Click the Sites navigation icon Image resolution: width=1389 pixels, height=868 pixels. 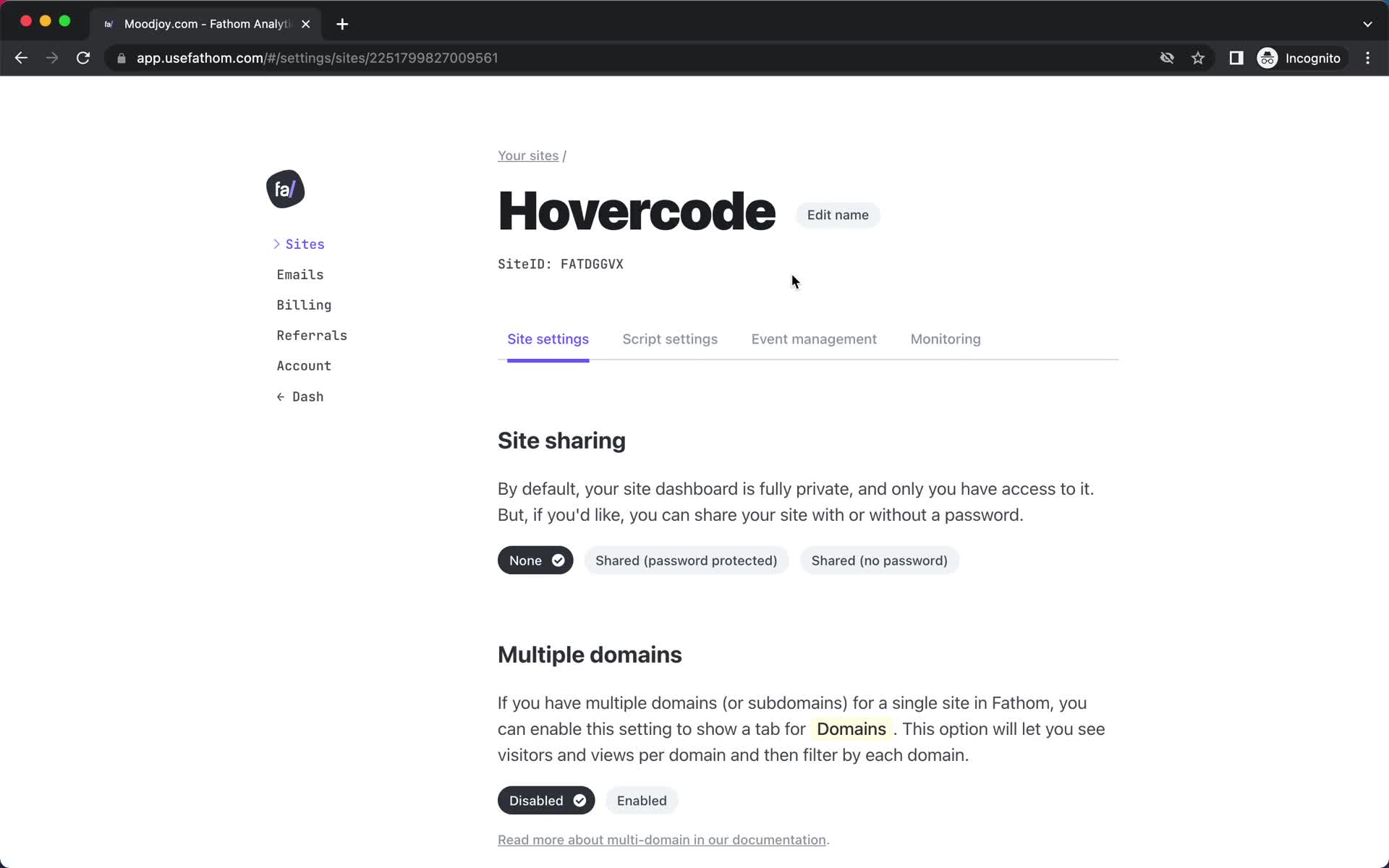(276, 243)
